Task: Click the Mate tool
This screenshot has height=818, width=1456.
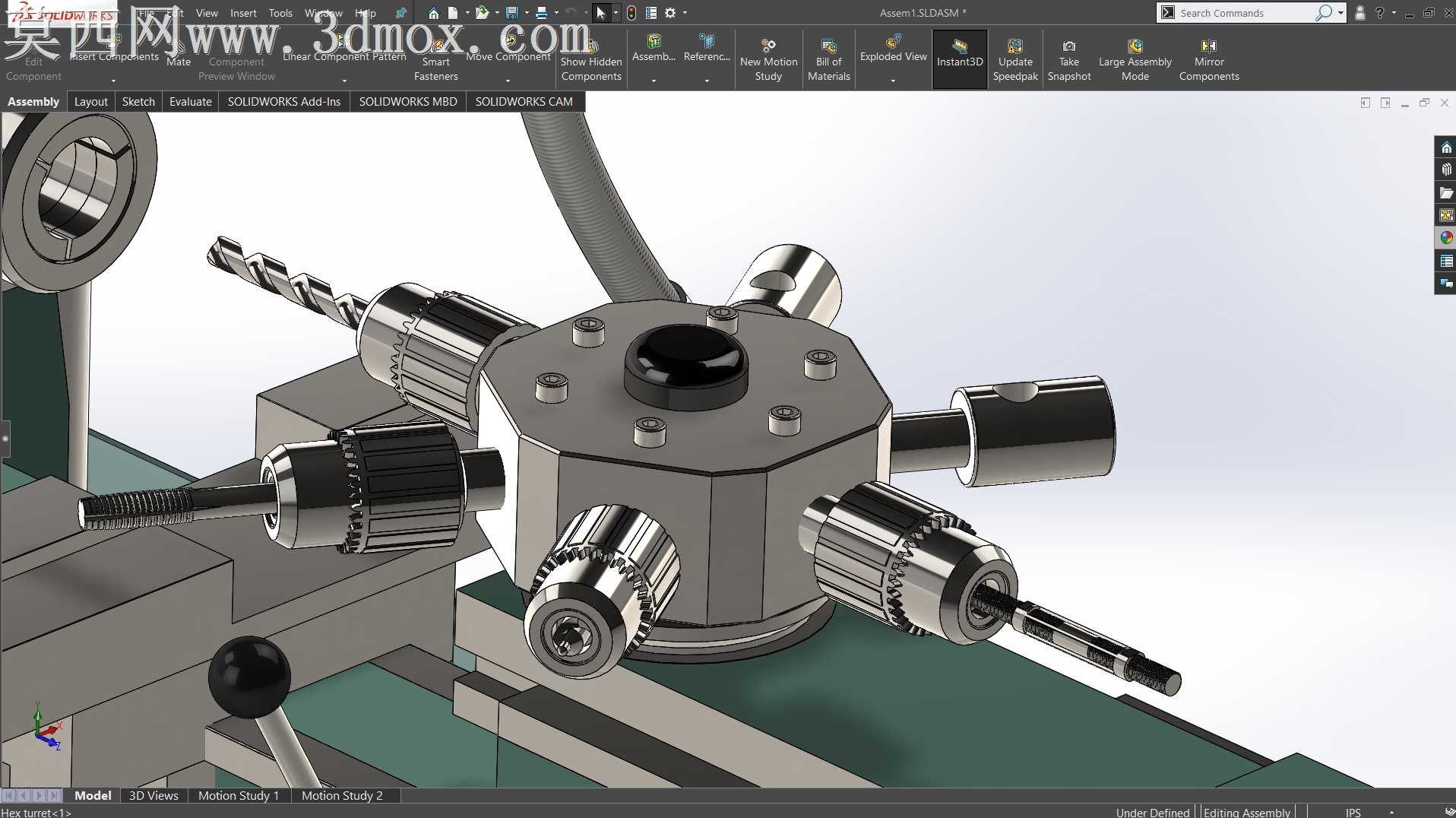Action: pyautogui.click(x=179, y=55)
